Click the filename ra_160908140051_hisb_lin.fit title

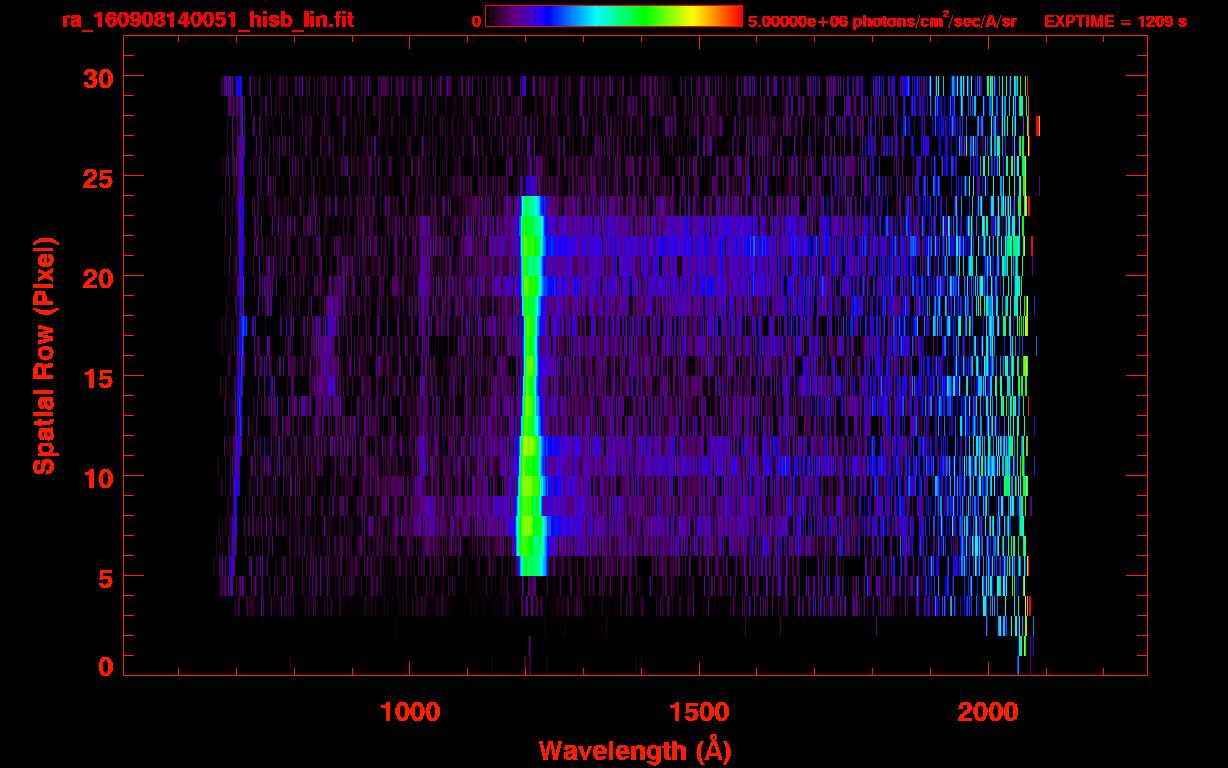pyautogui.click(x=207, y=20)
